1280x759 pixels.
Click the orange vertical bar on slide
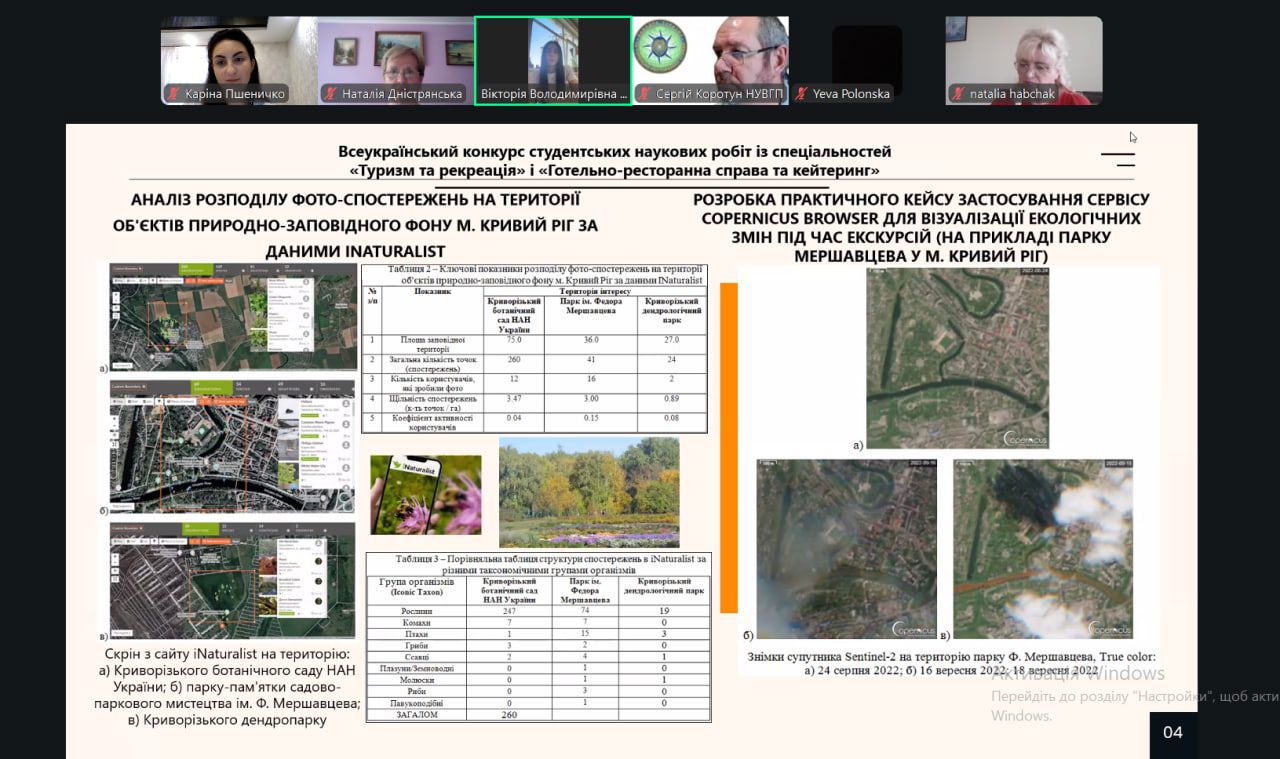click(x=728, y=447)
